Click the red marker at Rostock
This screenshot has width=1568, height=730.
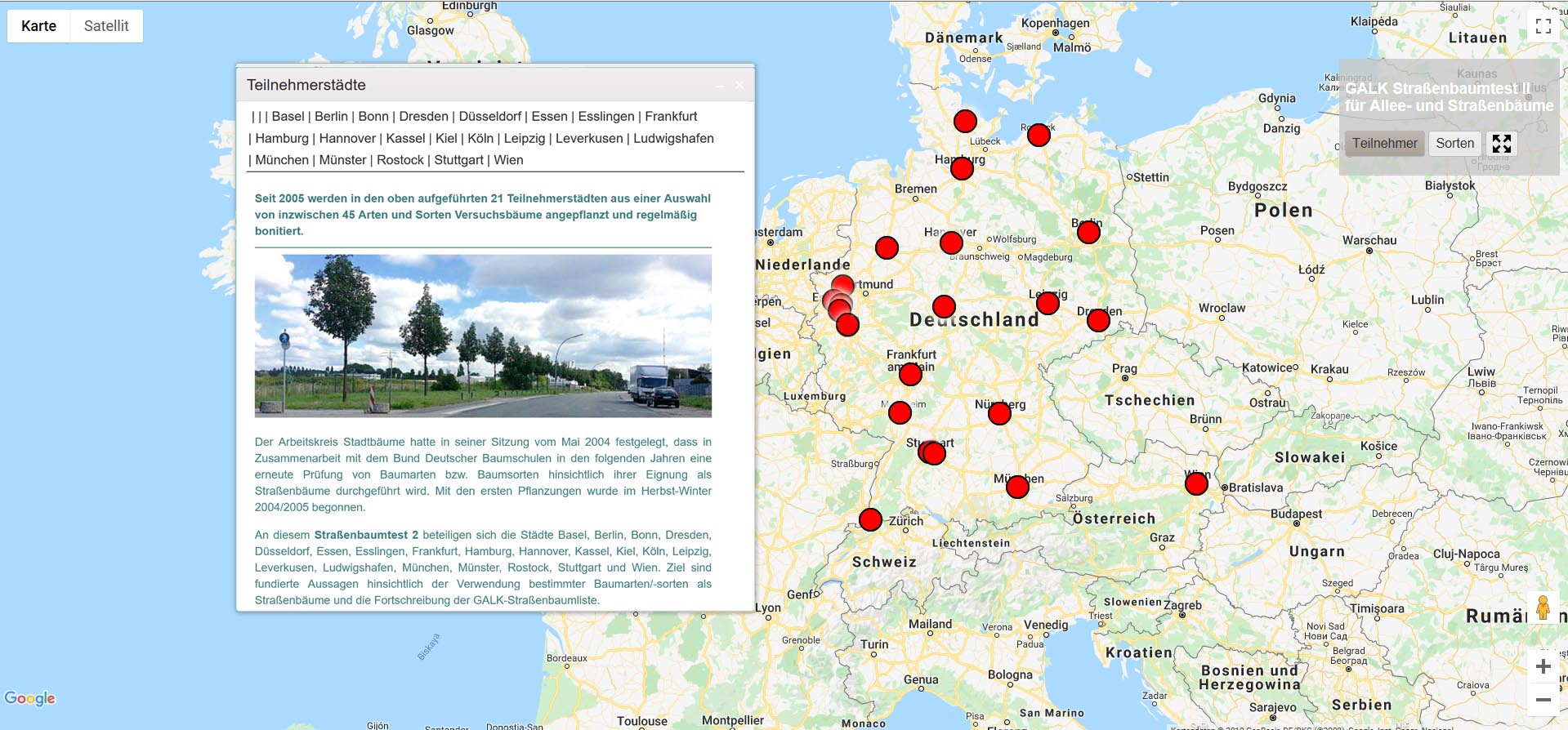click(1039, 136)
